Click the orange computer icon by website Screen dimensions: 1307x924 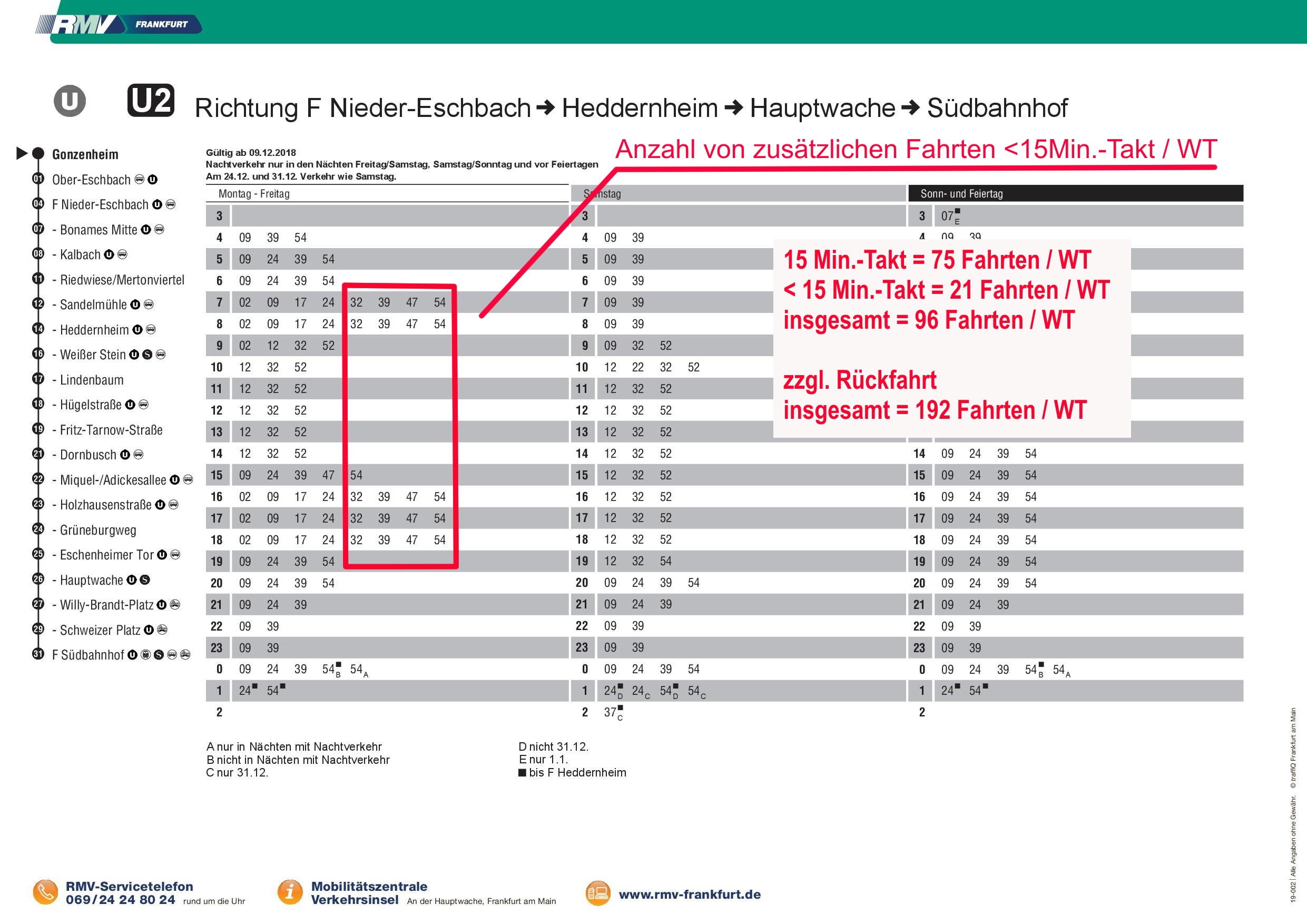coord(598,893)
